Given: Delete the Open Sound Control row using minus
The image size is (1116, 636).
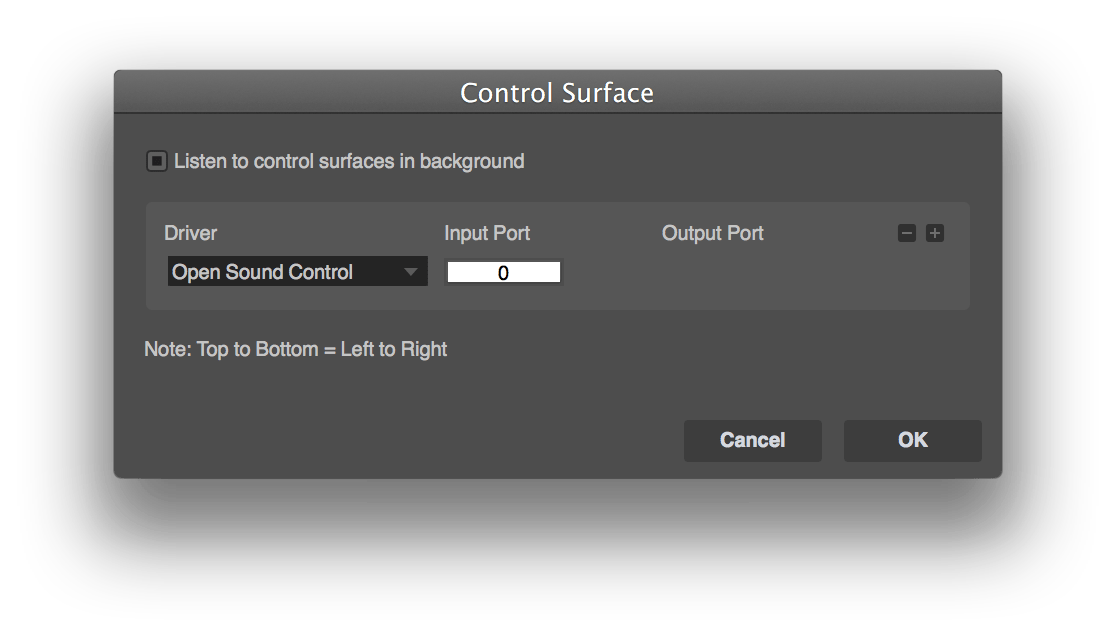Looking at the screenshot, I should 907,234.
